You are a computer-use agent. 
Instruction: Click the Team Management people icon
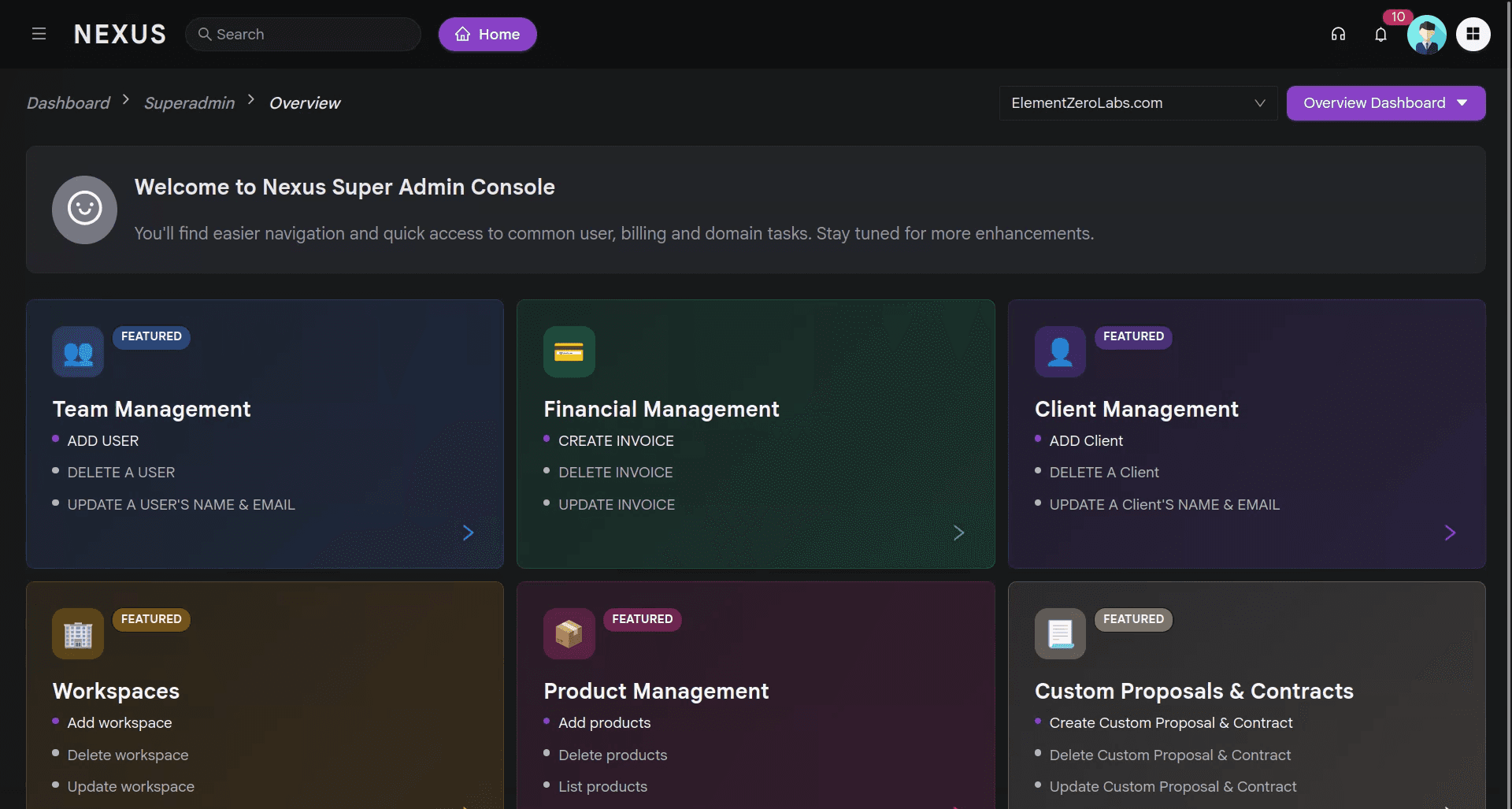pos(78,351)
